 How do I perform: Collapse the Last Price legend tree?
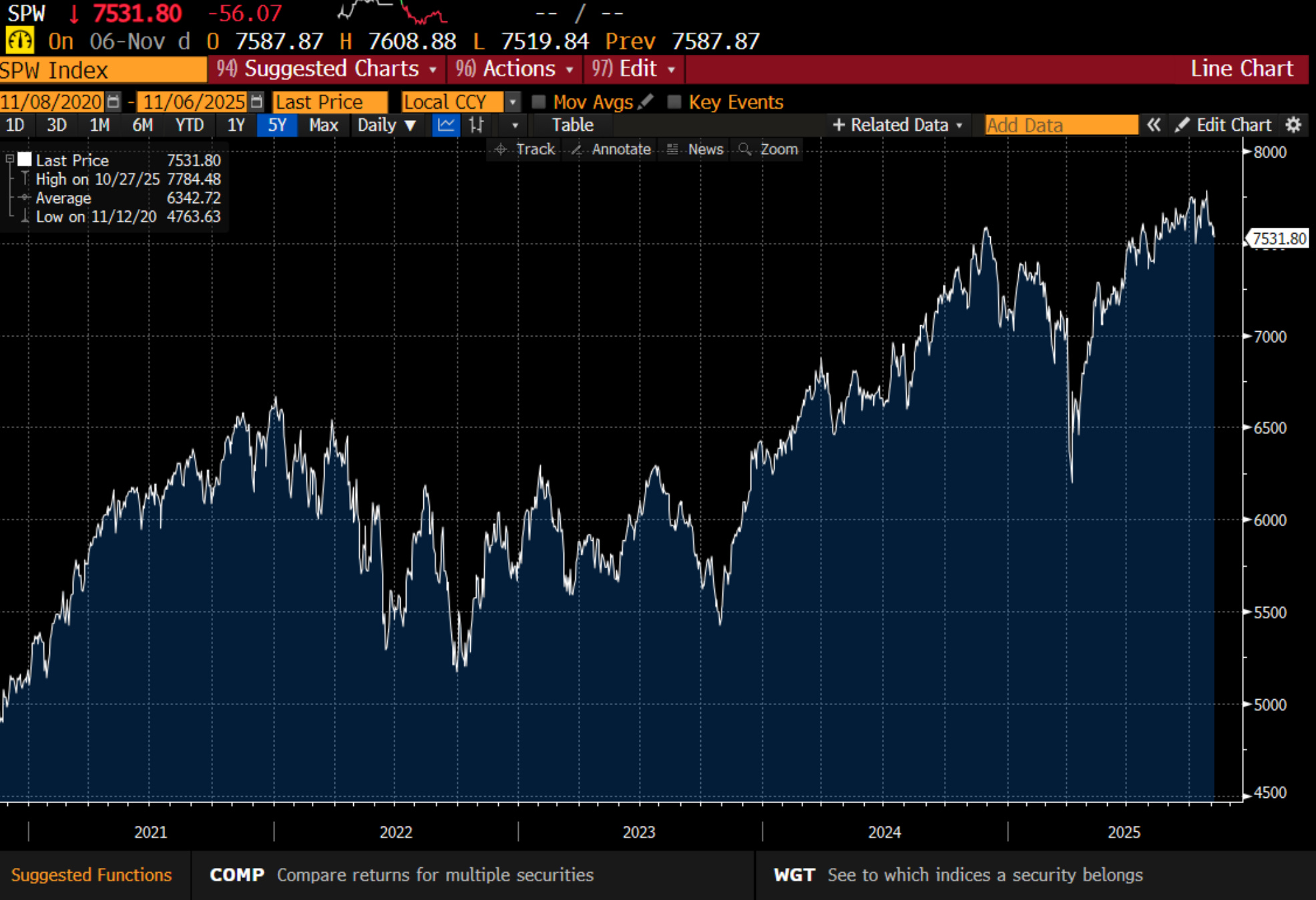pos(10,160)
